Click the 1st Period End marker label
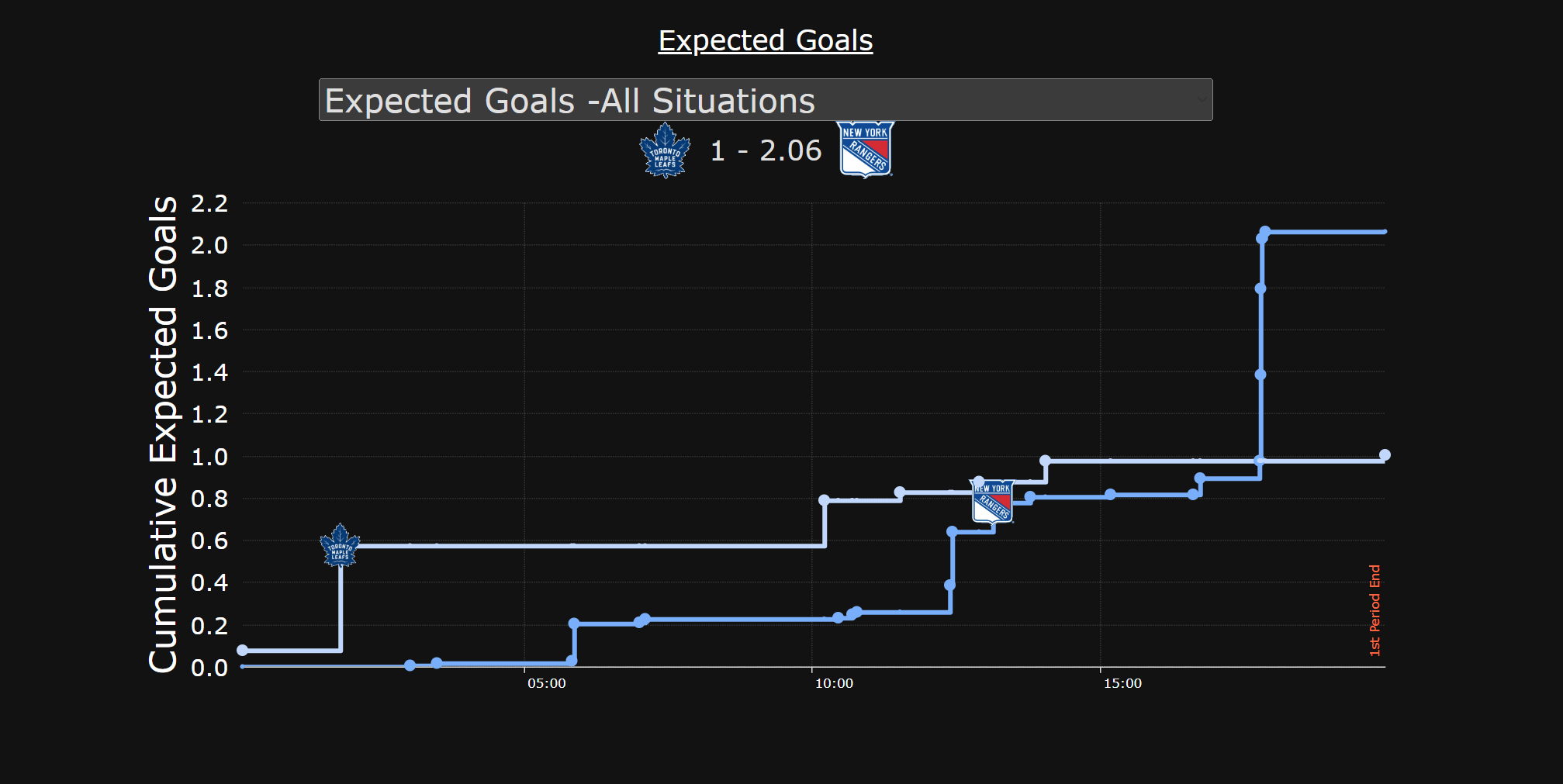This screenshot has height=784, width=1563. point(1375,610)
